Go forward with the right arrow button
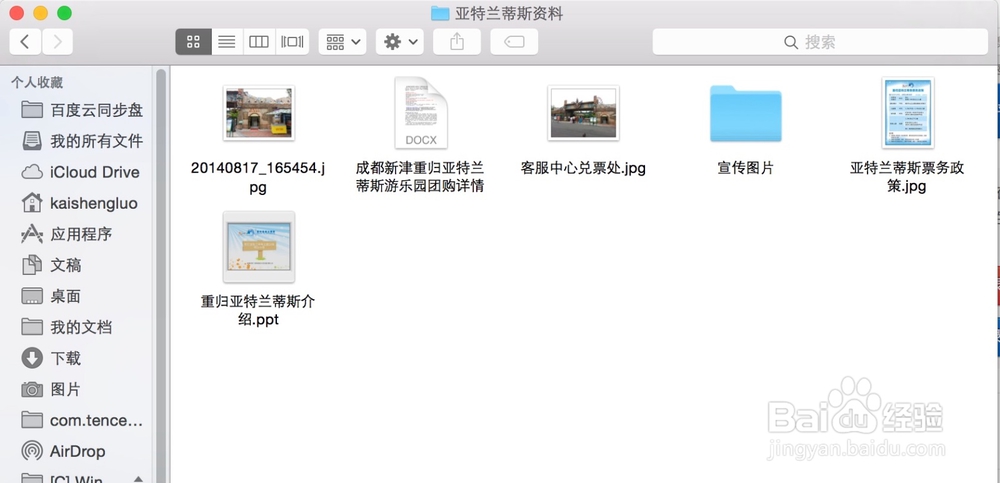Viewport: 1000px width, 483px height. pyautogui.click(x=57, y=42)
